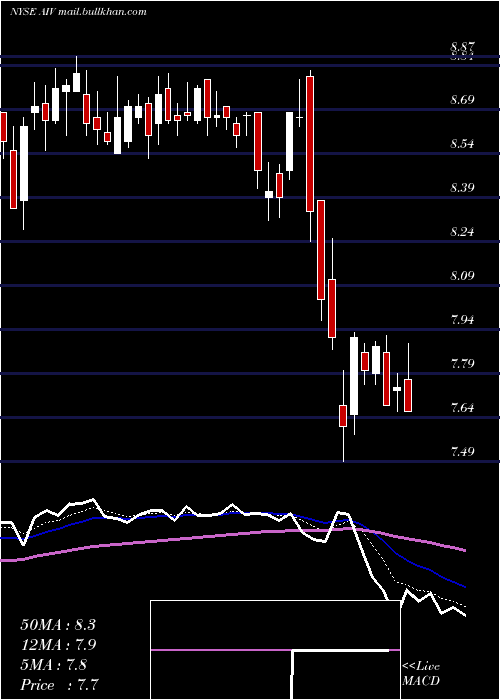Click the tallest red candlestick before the drop

click(x=310, y=144)
